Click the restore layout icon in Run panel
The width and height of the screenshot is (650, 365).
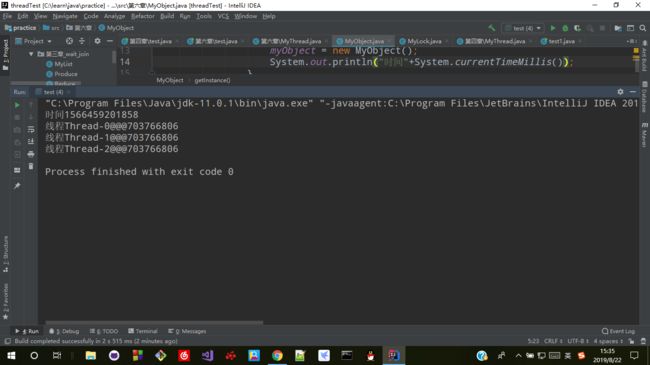[17, 170]
